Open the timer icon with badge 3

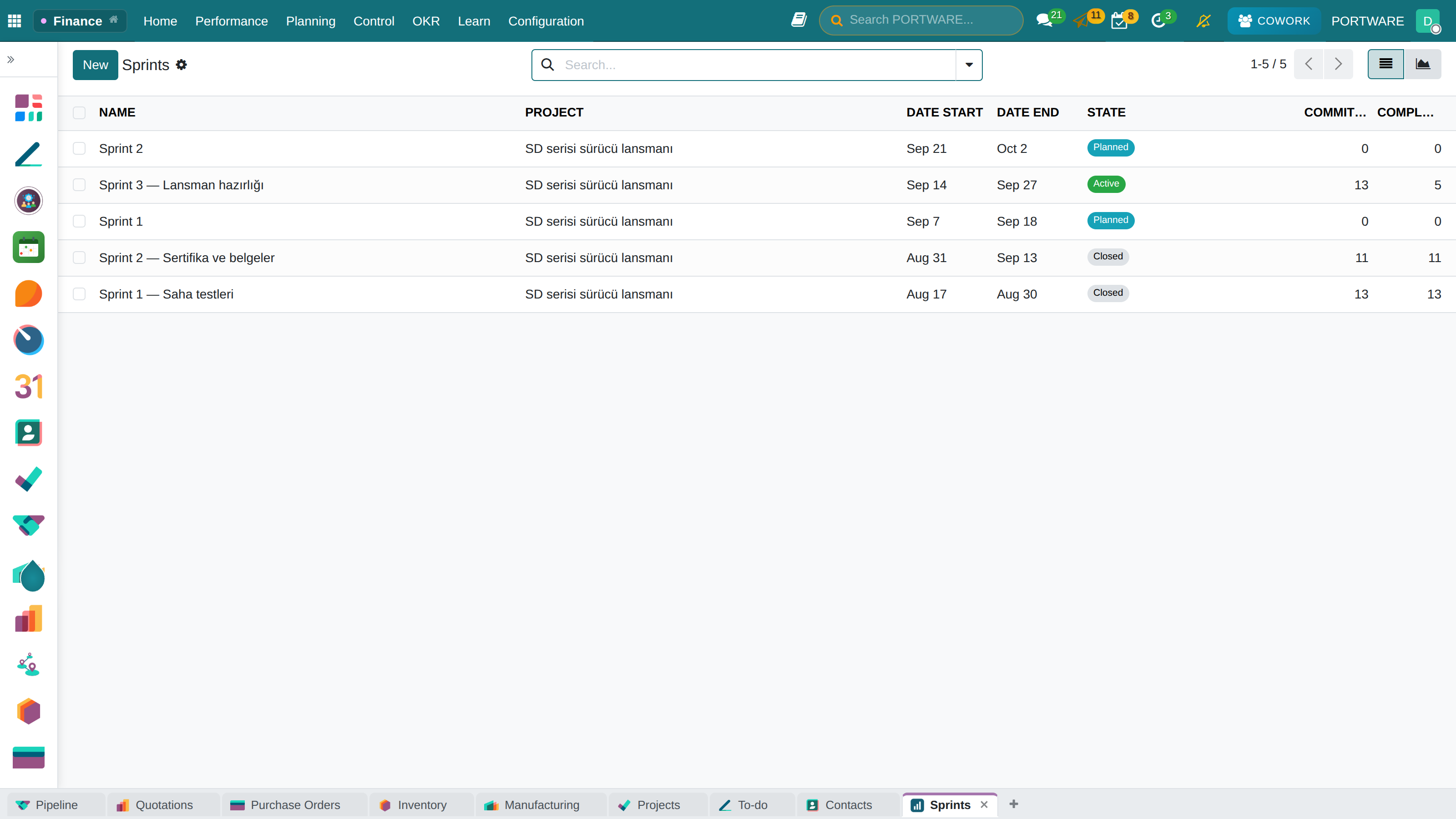[1158, 21]
